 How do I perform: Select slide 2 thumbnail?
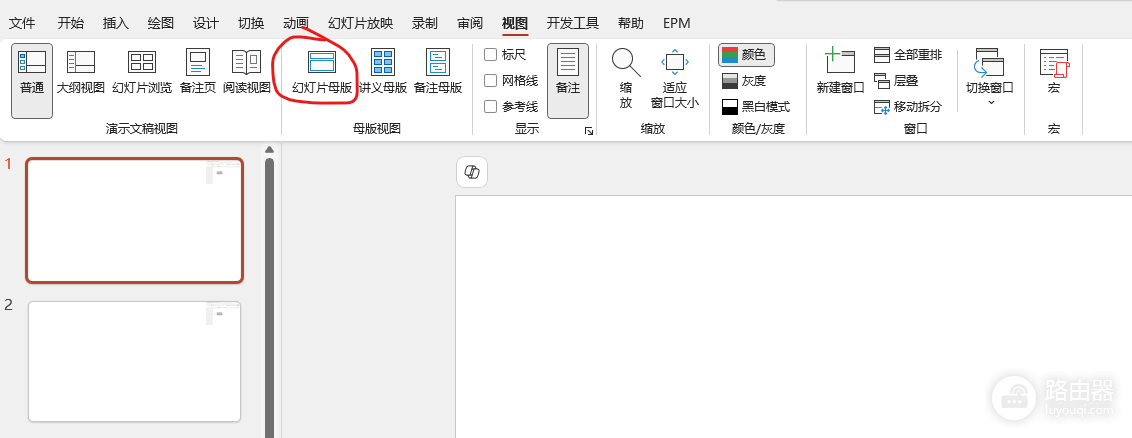coord(135,362)
